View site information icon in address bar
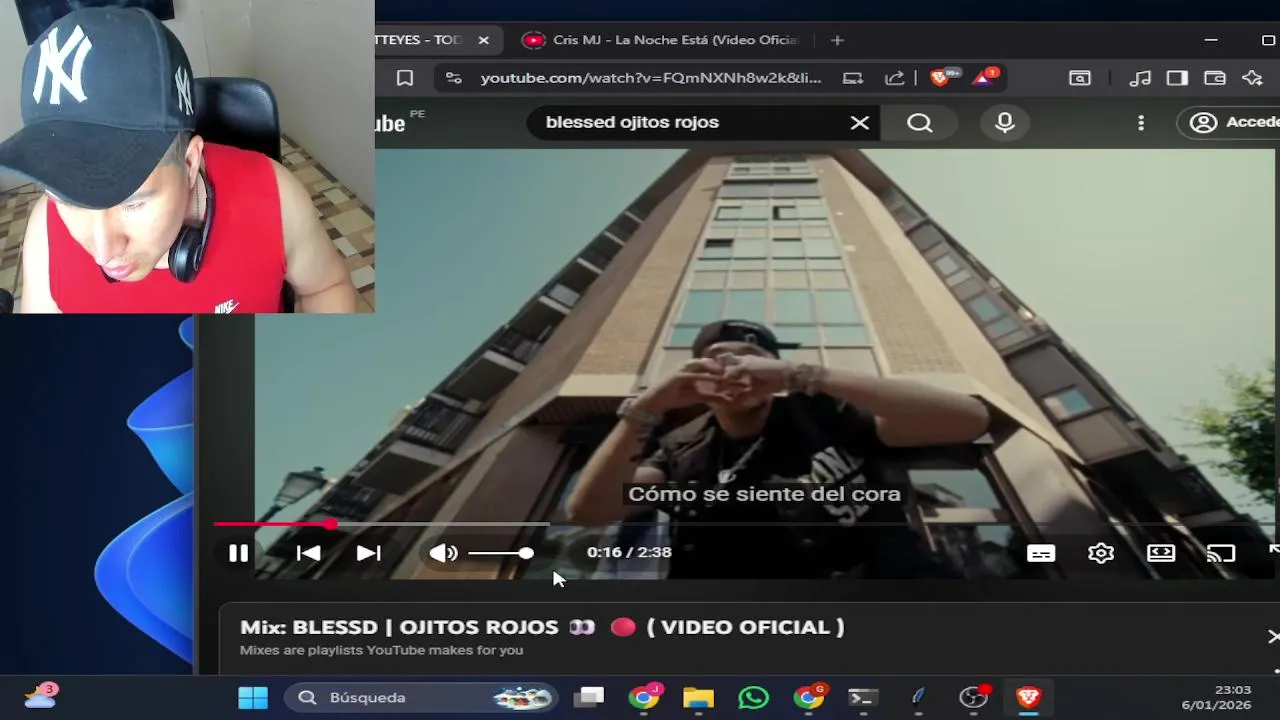The width and height of the screenshot is (1280, 720). point(453,78)
